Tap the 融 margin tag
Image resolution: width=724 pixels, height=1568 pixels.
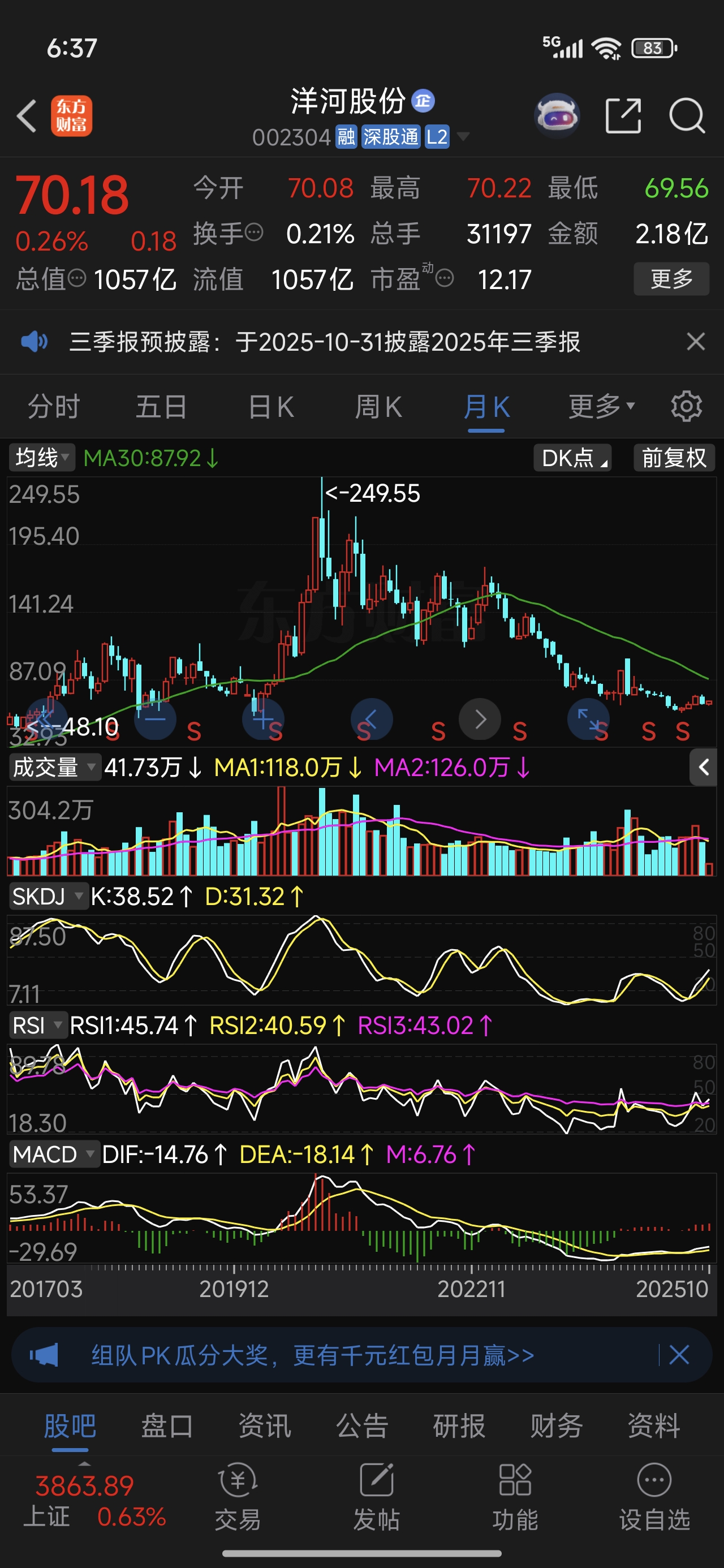tap(346, 137)
